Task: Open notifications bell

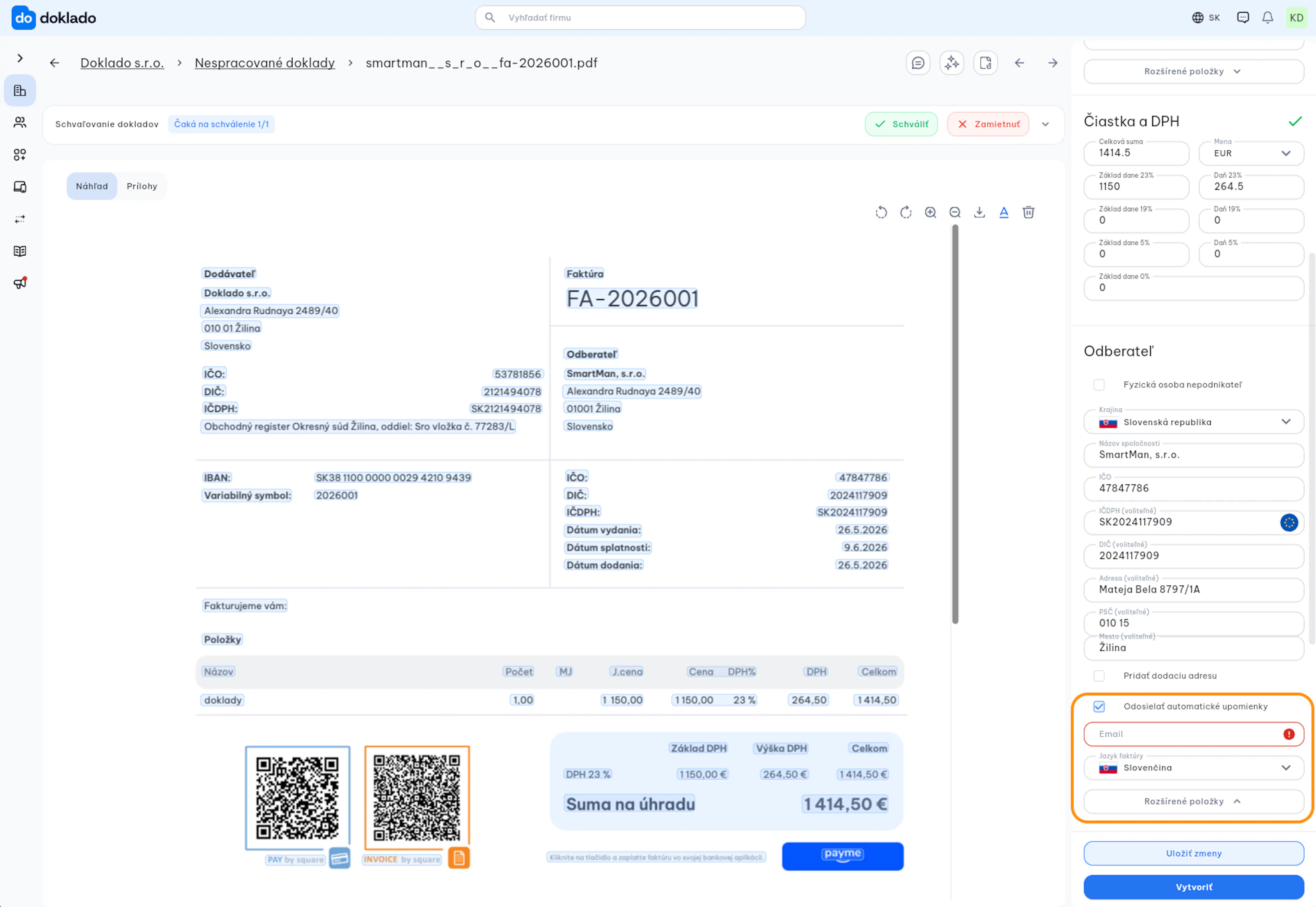Action: (1268, 17)
